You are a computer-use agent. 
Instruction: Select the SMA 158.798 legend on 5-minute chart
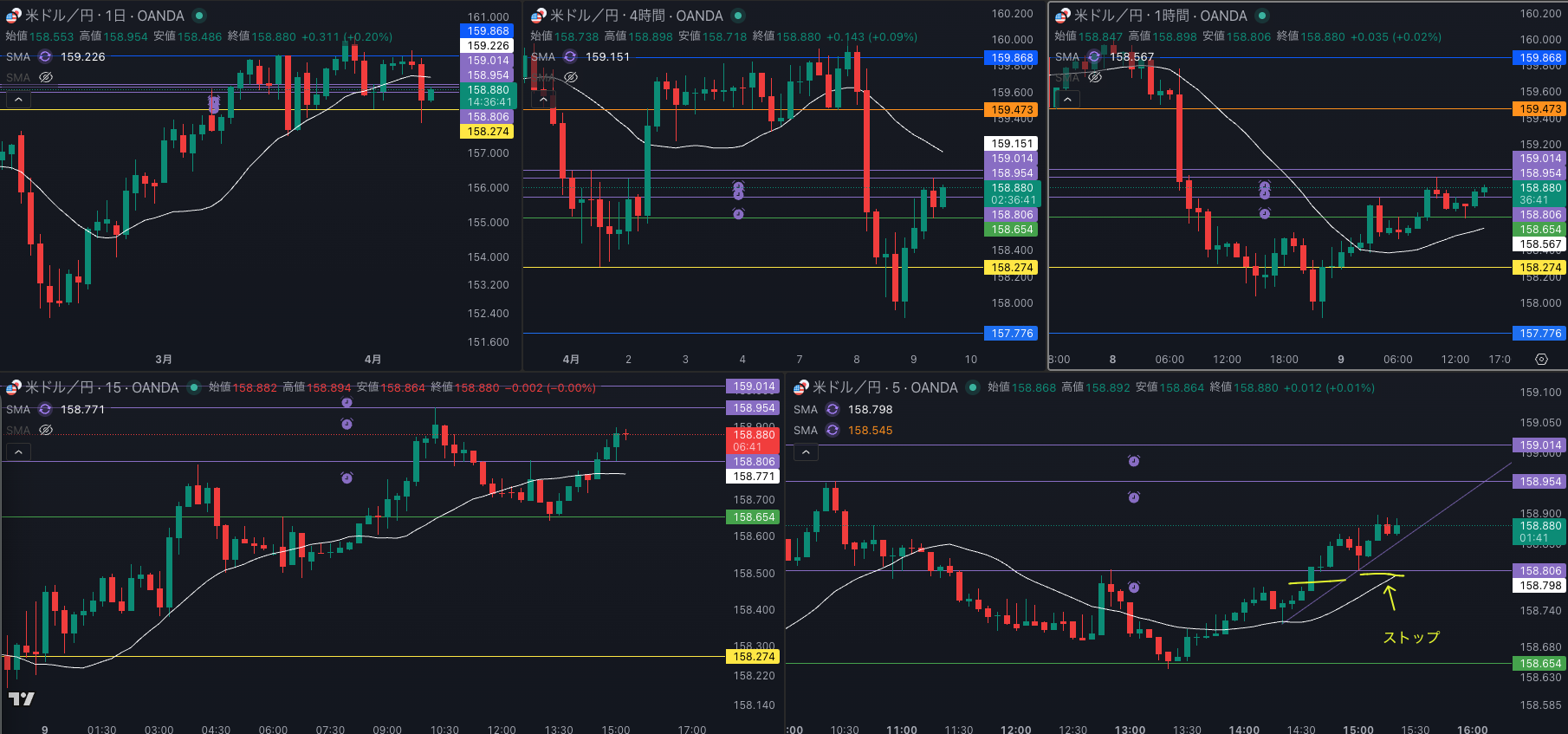point(870,409)
